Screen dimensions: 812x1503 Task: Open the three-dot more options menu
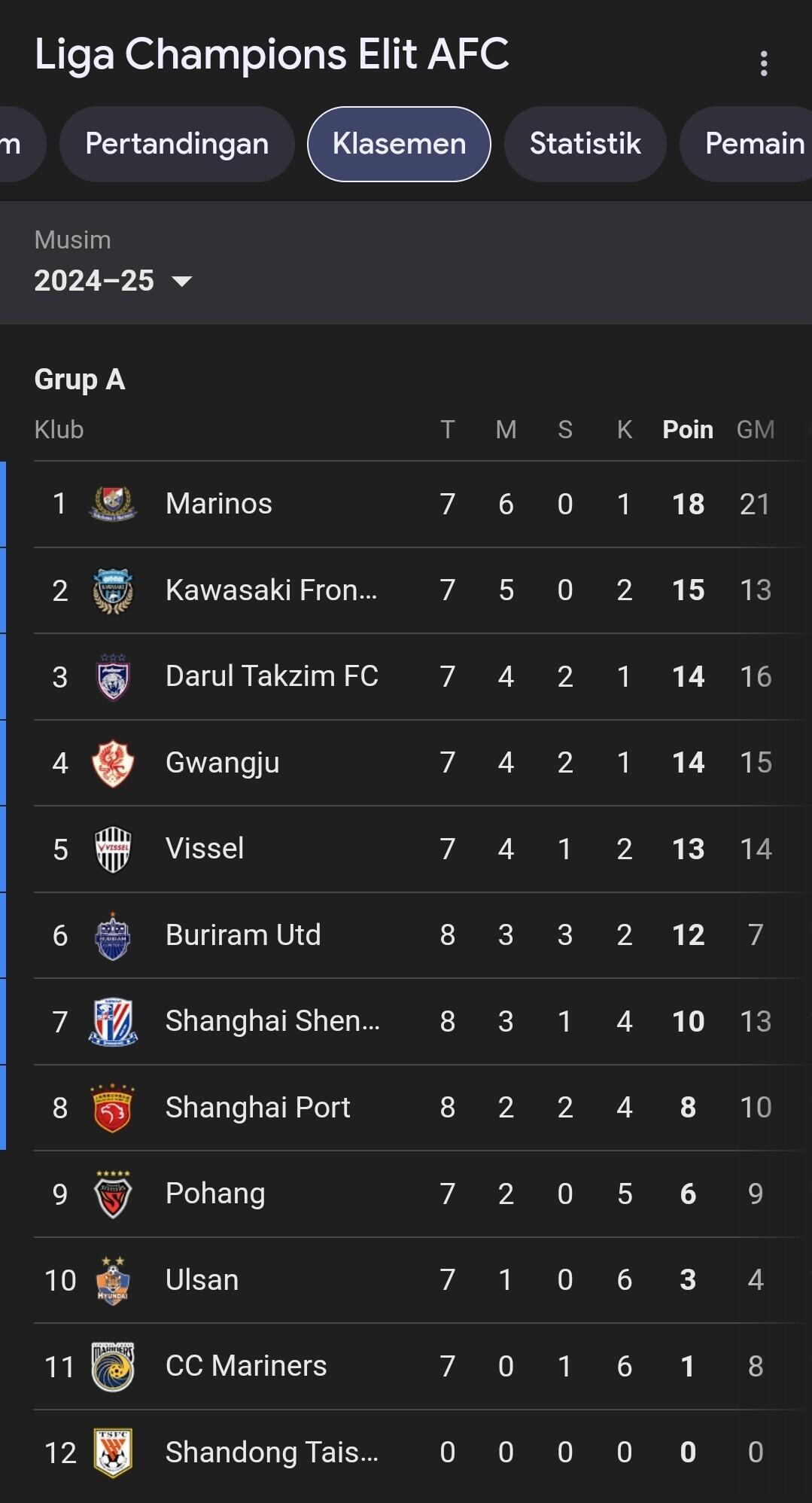click(764, 63)
